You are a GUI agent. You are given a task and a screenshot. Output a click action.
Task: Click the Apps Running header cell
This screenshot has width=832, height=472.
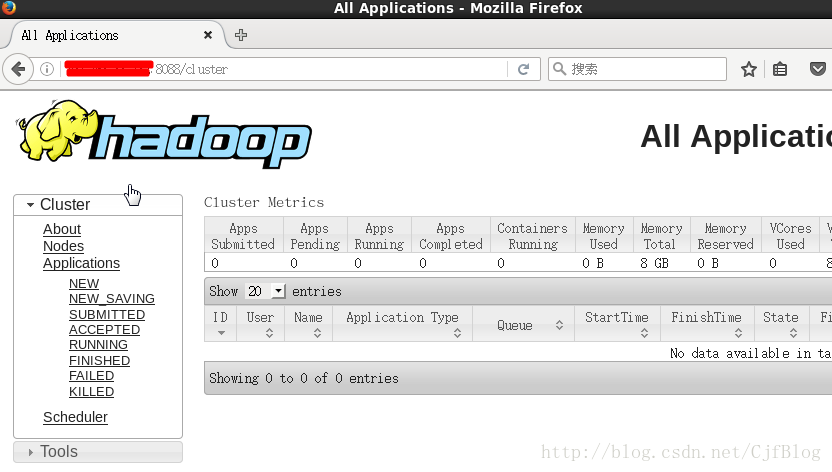click(x=379, y=236)
